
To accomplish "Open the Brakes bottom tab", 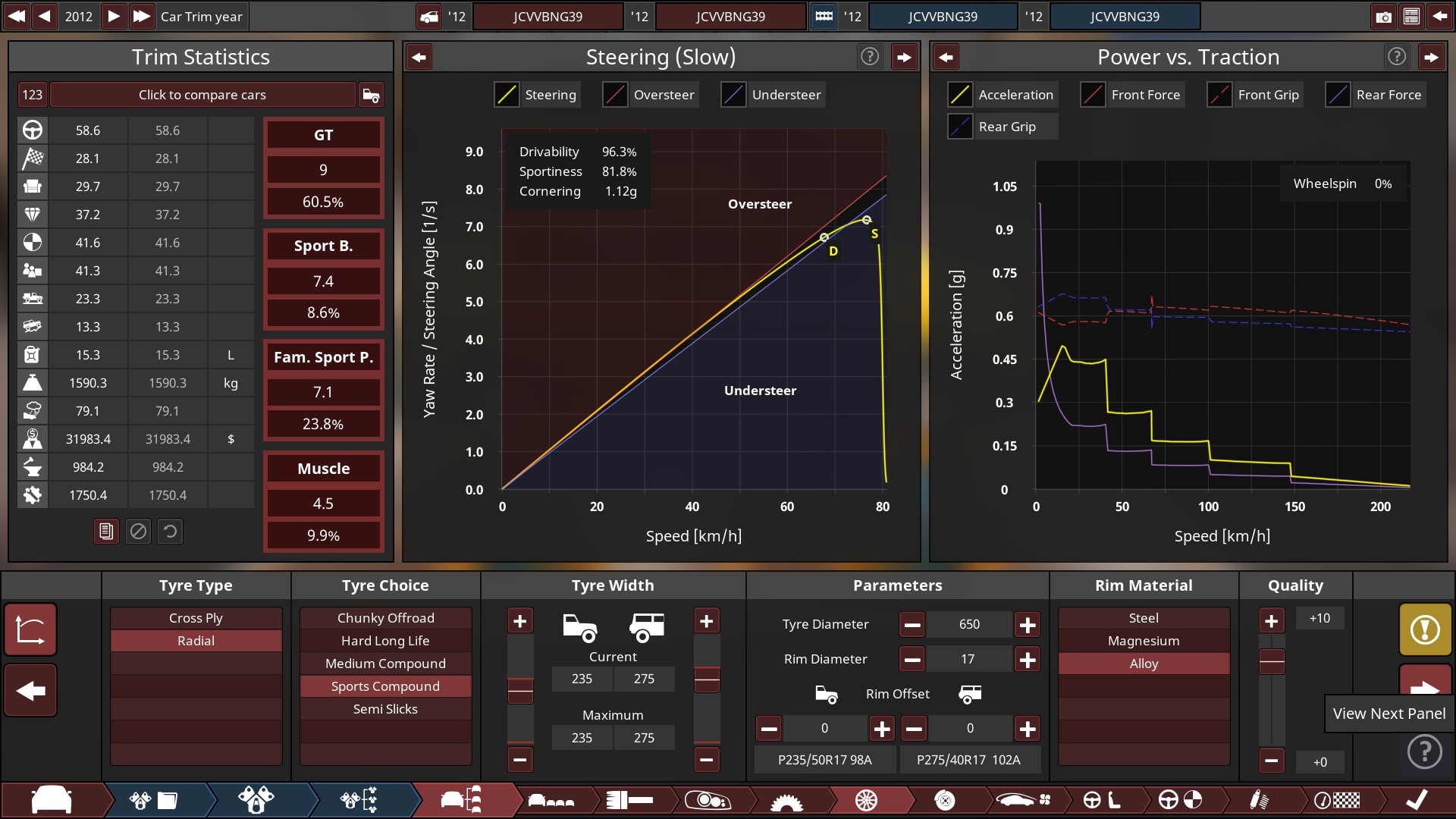I will coord(944,800).
